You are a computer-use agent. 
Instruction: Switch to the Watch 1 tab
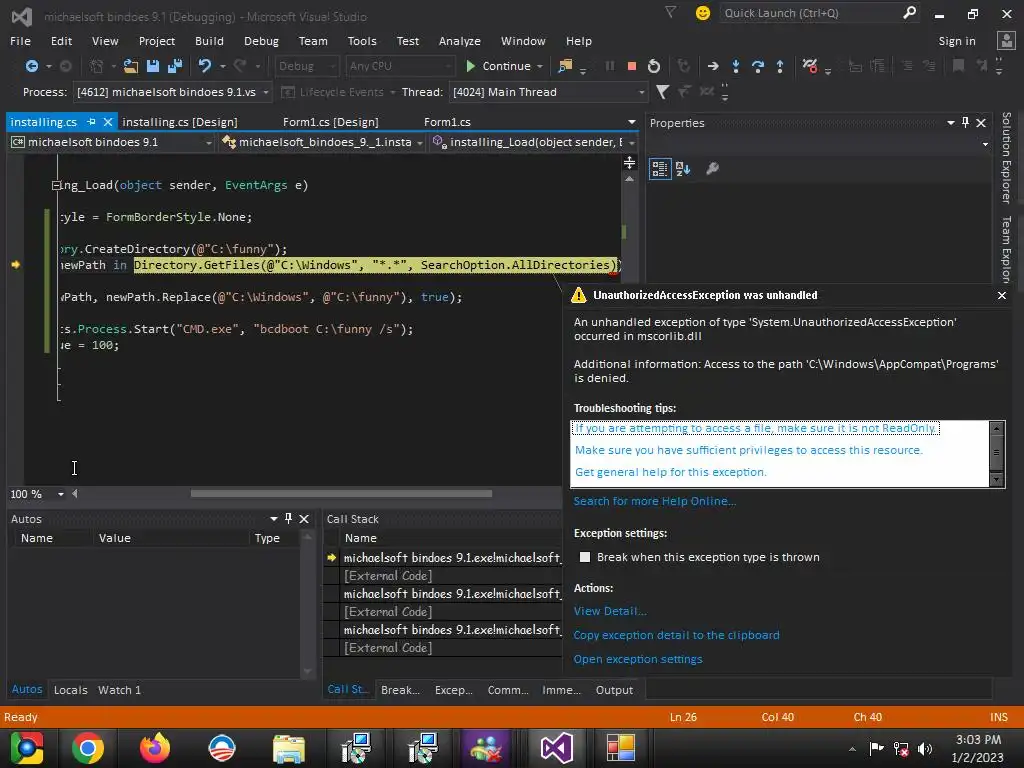tap(120, 690)
